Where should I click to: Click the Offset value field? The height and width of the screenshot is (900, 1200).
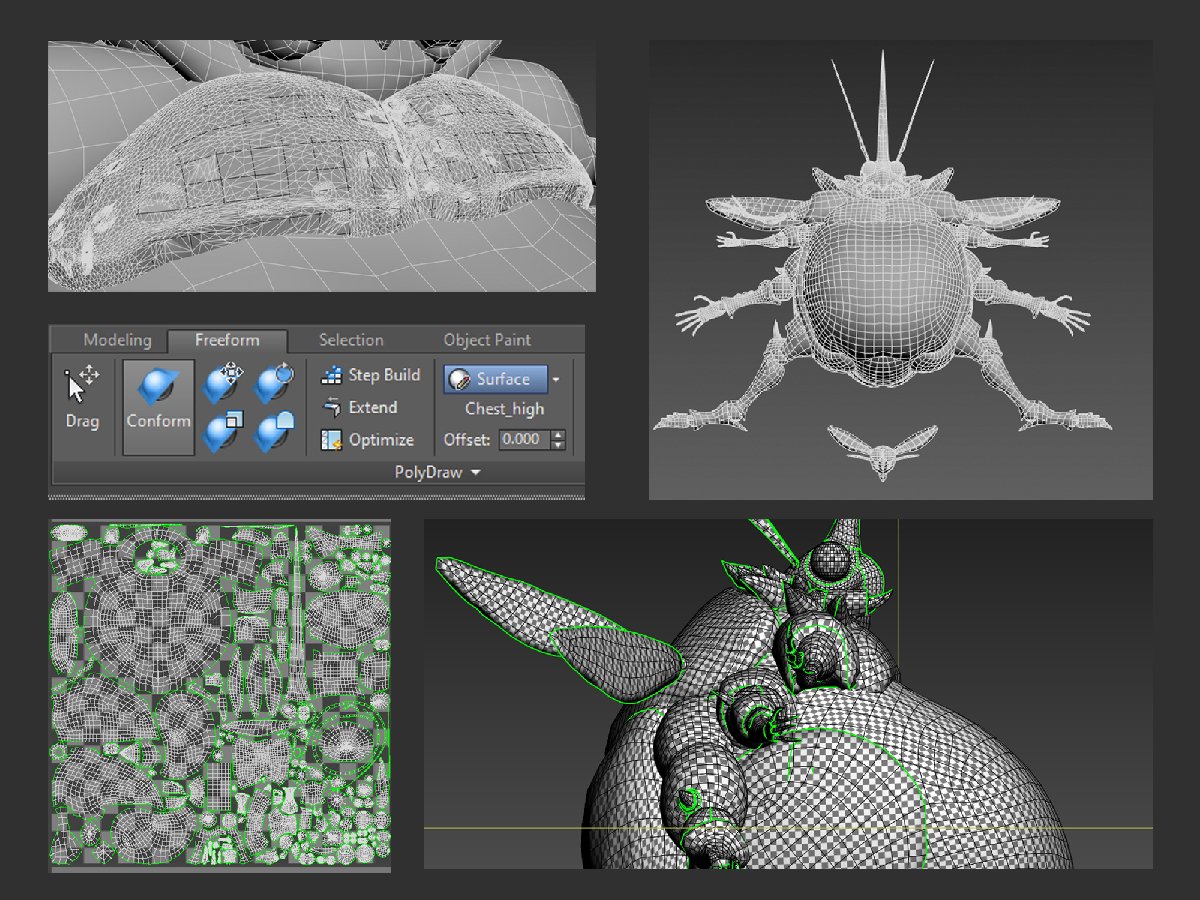tap(523, 440)
